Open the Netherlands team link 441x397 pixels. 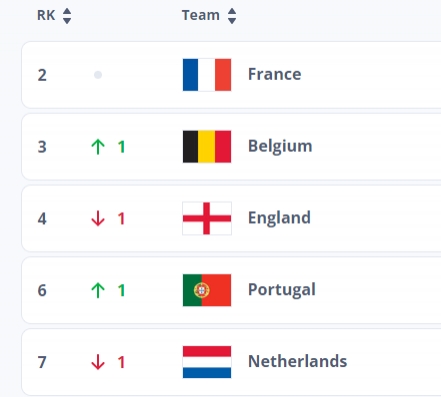point(298,361)
